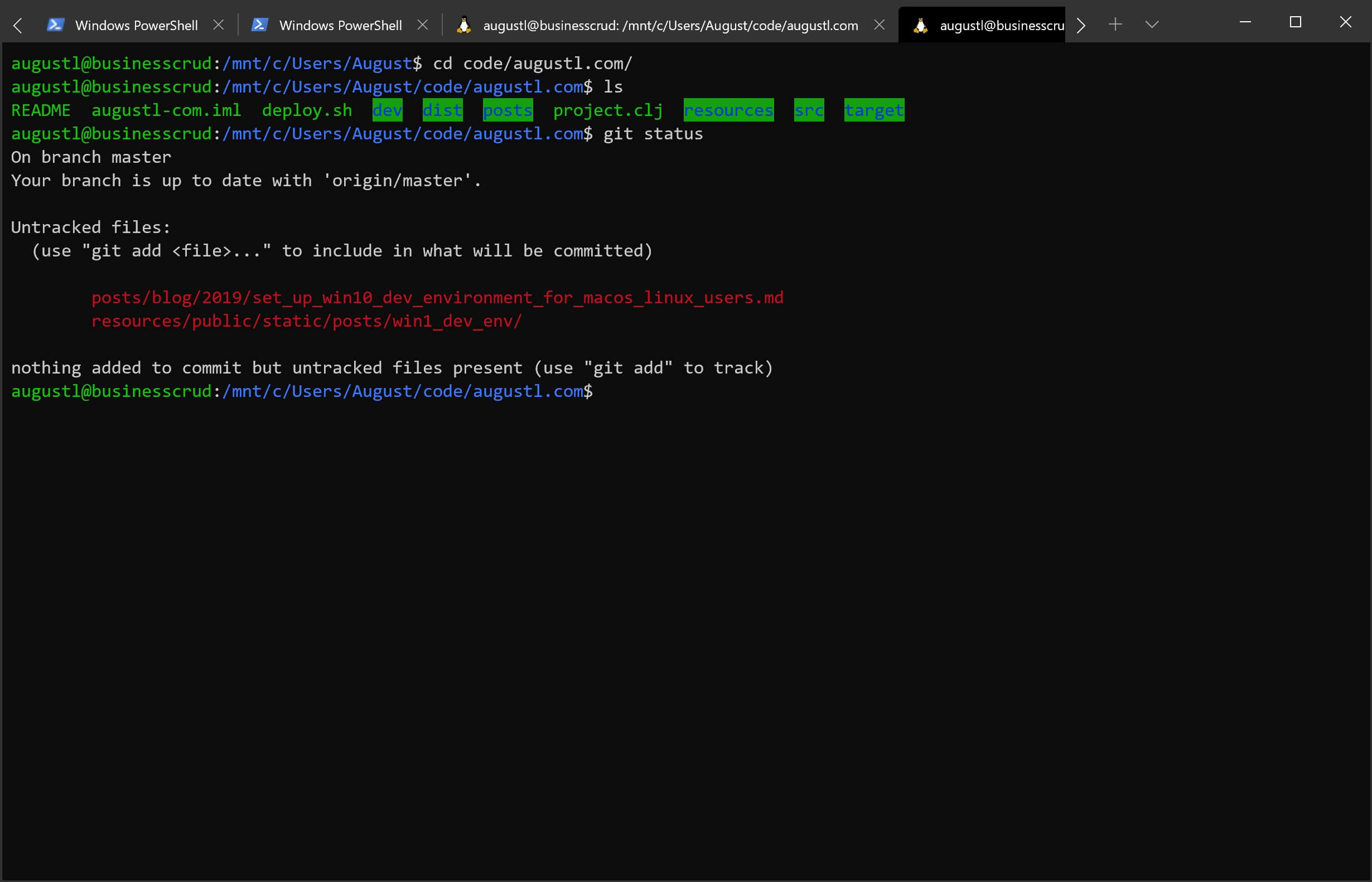Click deploy.sh in ls output
The width and height of the screenshot is (1372, 882).
click(x=307, y=110)
